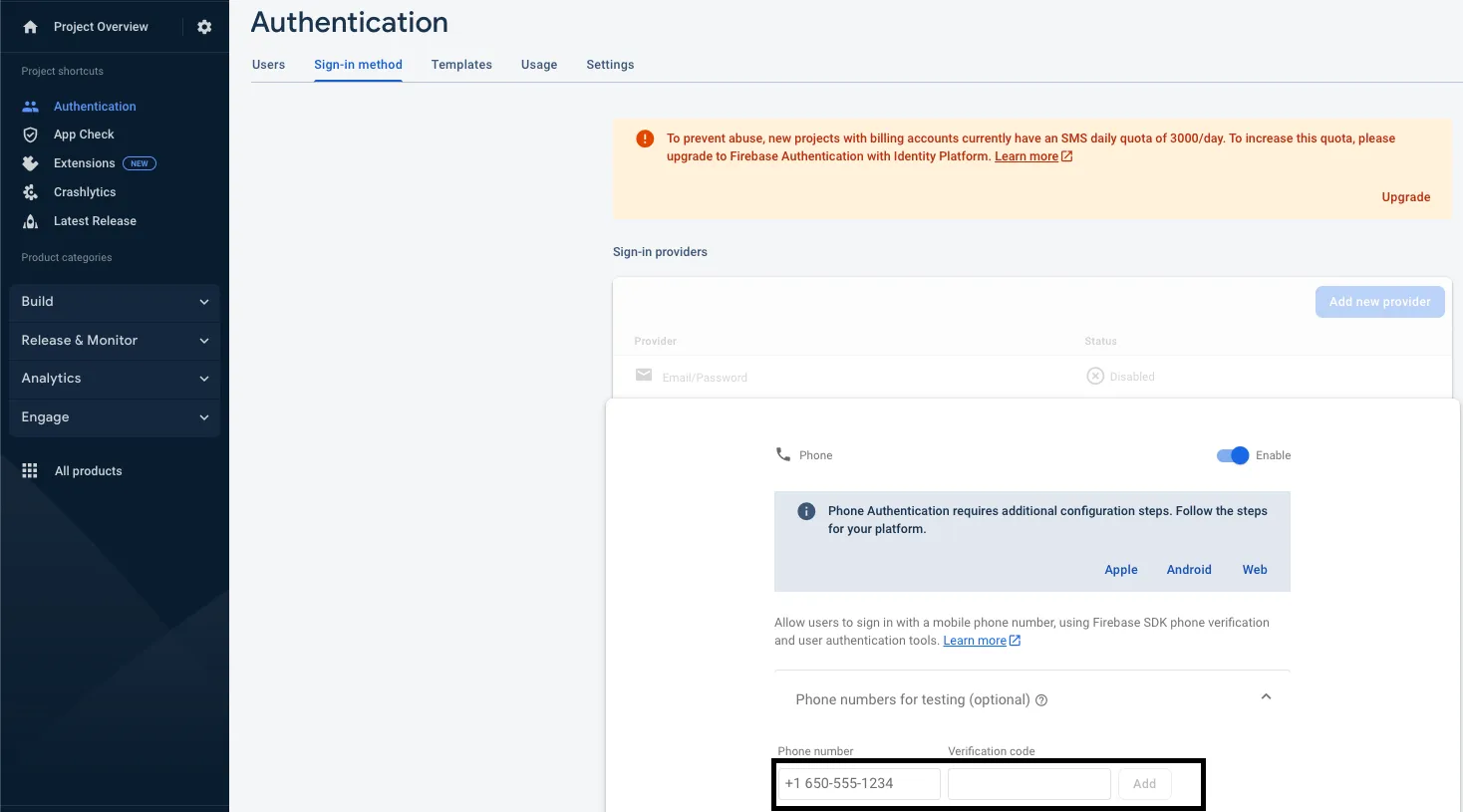Open Learn more link about phone sign-in

coord(975,641)
